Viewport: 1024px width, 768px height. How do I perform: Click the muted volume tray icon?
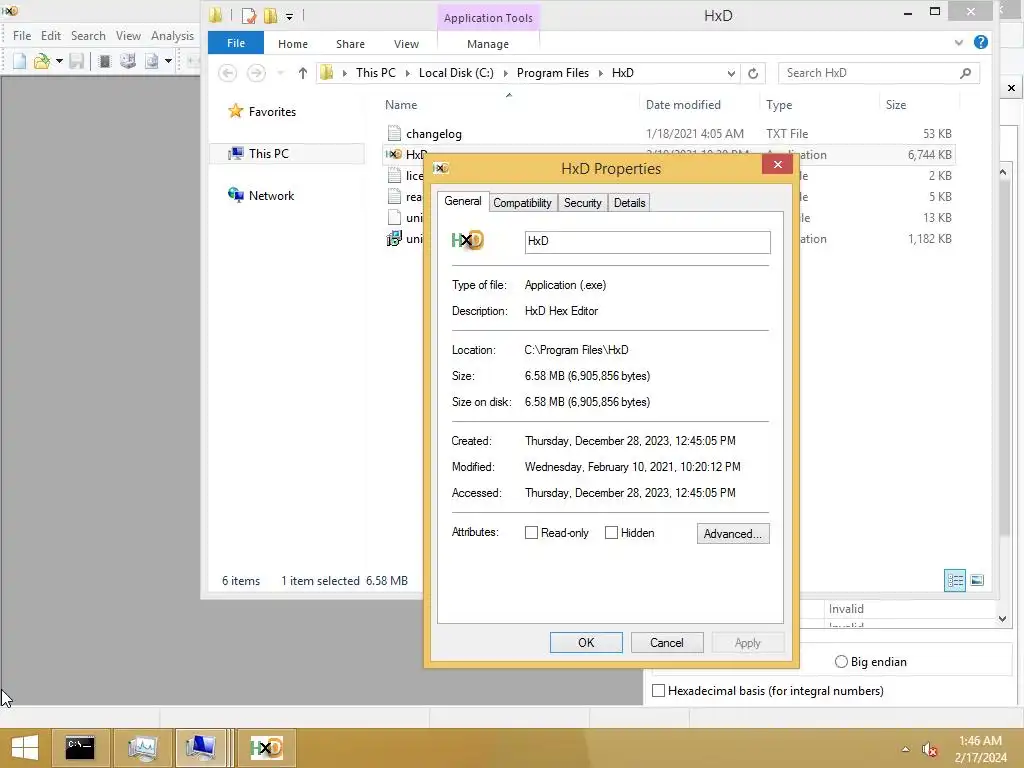point(929,750)
